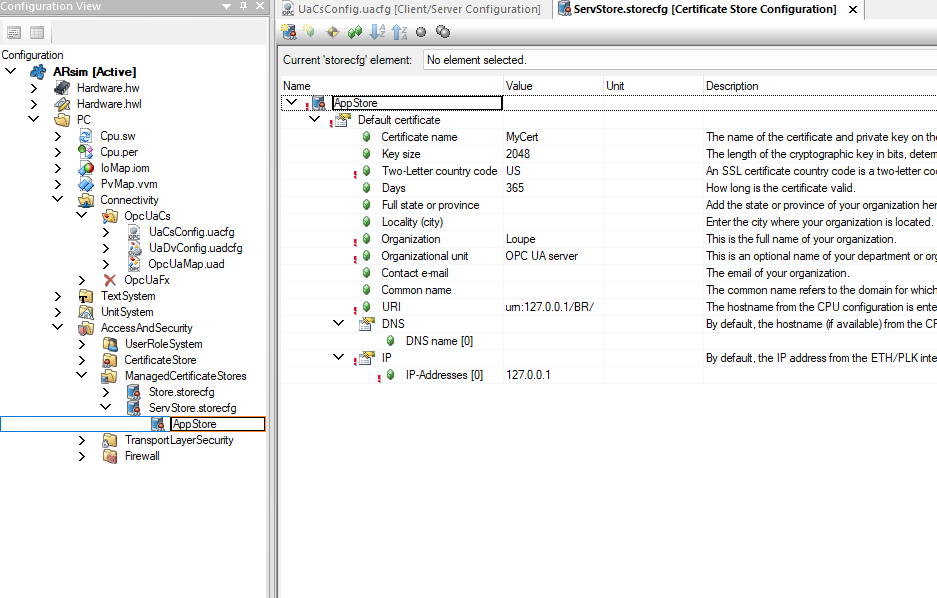Click the Organization value Loupe
This screenshot has width=937, height=598.
[x=520, y=239]
